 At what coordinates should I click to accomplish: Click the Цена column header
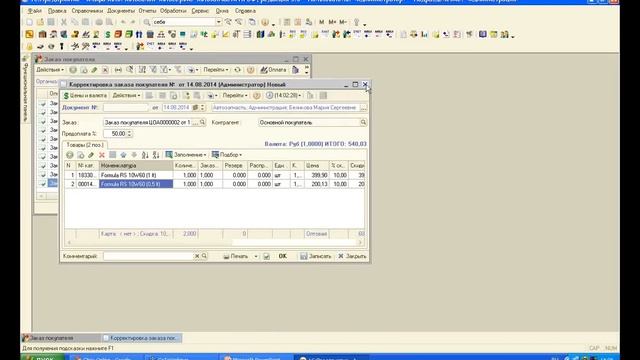(316, 166)
